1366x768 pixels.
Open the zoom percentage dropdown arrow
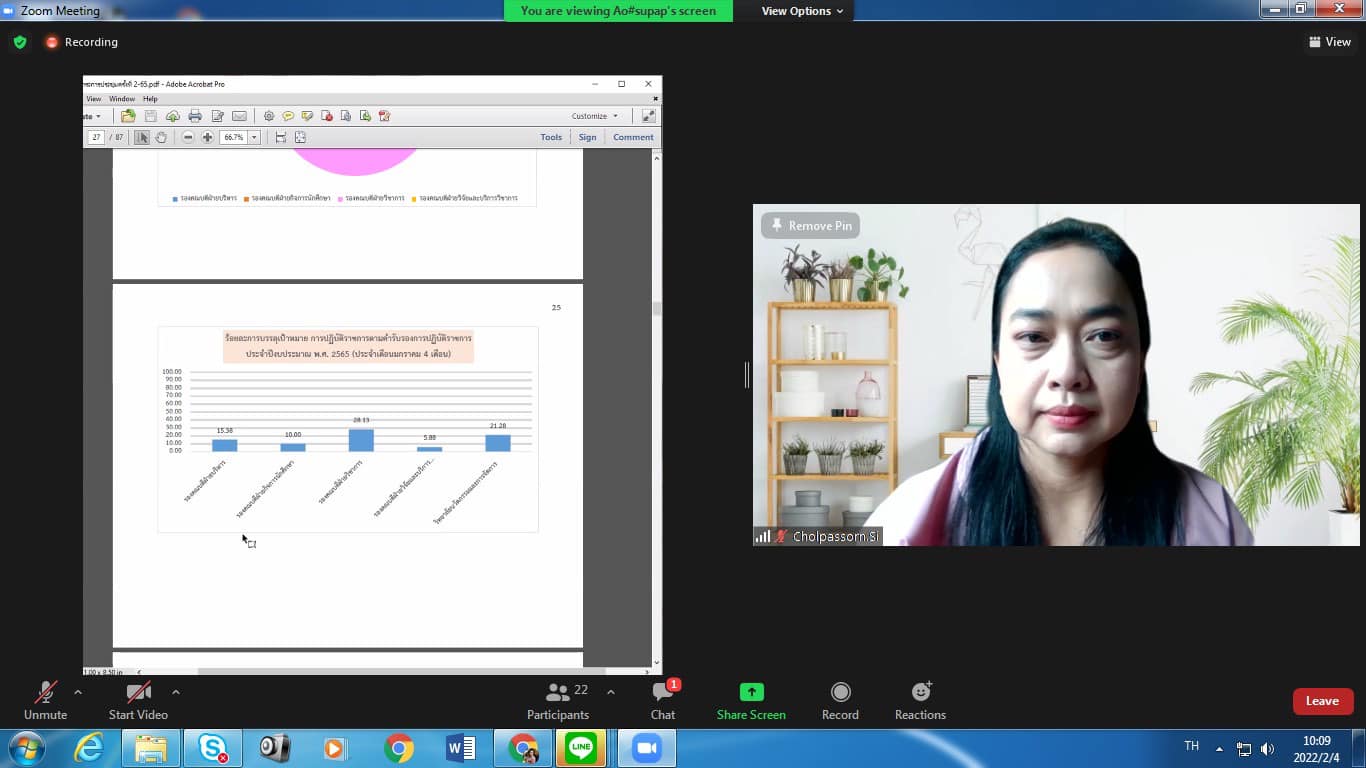pos(254,137)
